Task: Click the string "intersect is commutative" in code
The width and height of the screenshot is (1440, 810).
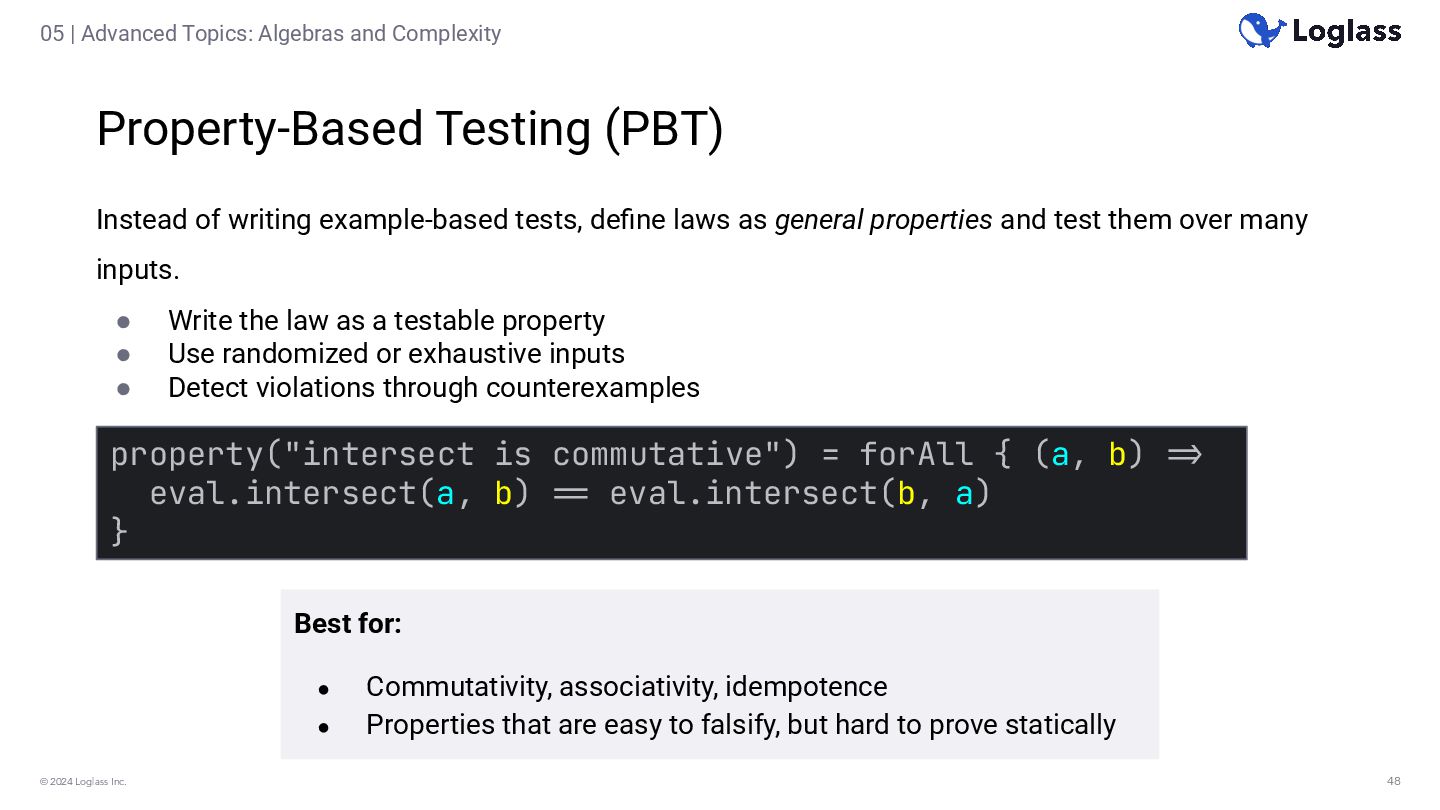Action: pos(533,455)
